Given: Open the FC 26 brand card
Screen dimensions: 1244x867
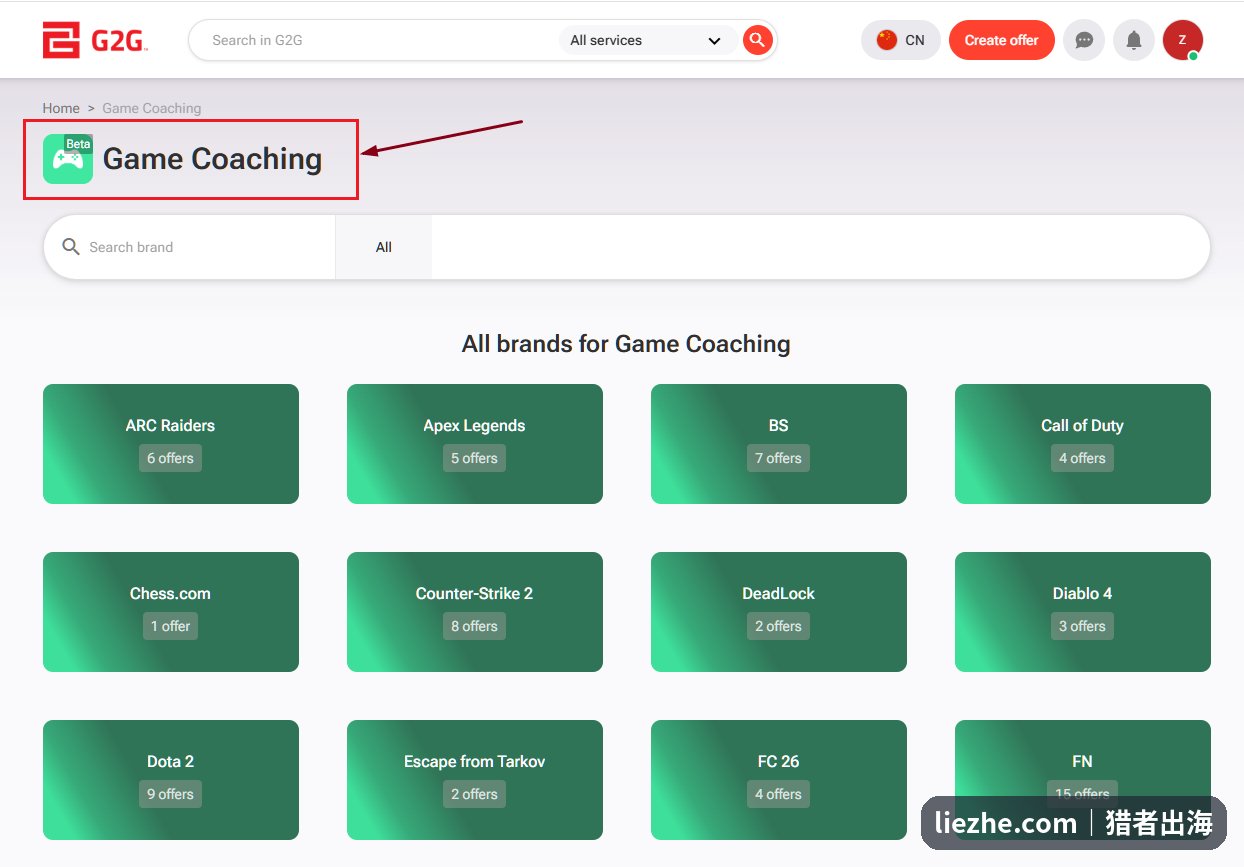Looking at the screenshot, I should coord(779,780).
